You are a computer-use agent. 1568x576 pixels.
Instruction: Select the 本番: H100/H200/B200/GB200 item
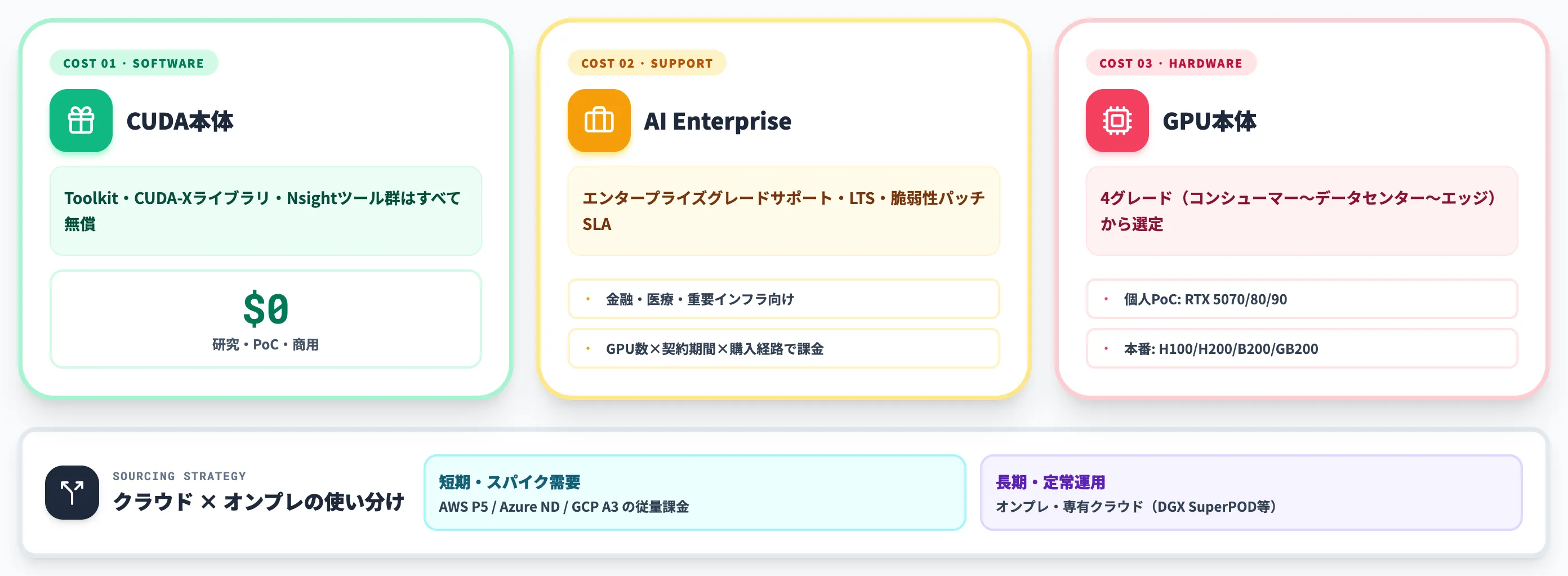click(1302, 349)
